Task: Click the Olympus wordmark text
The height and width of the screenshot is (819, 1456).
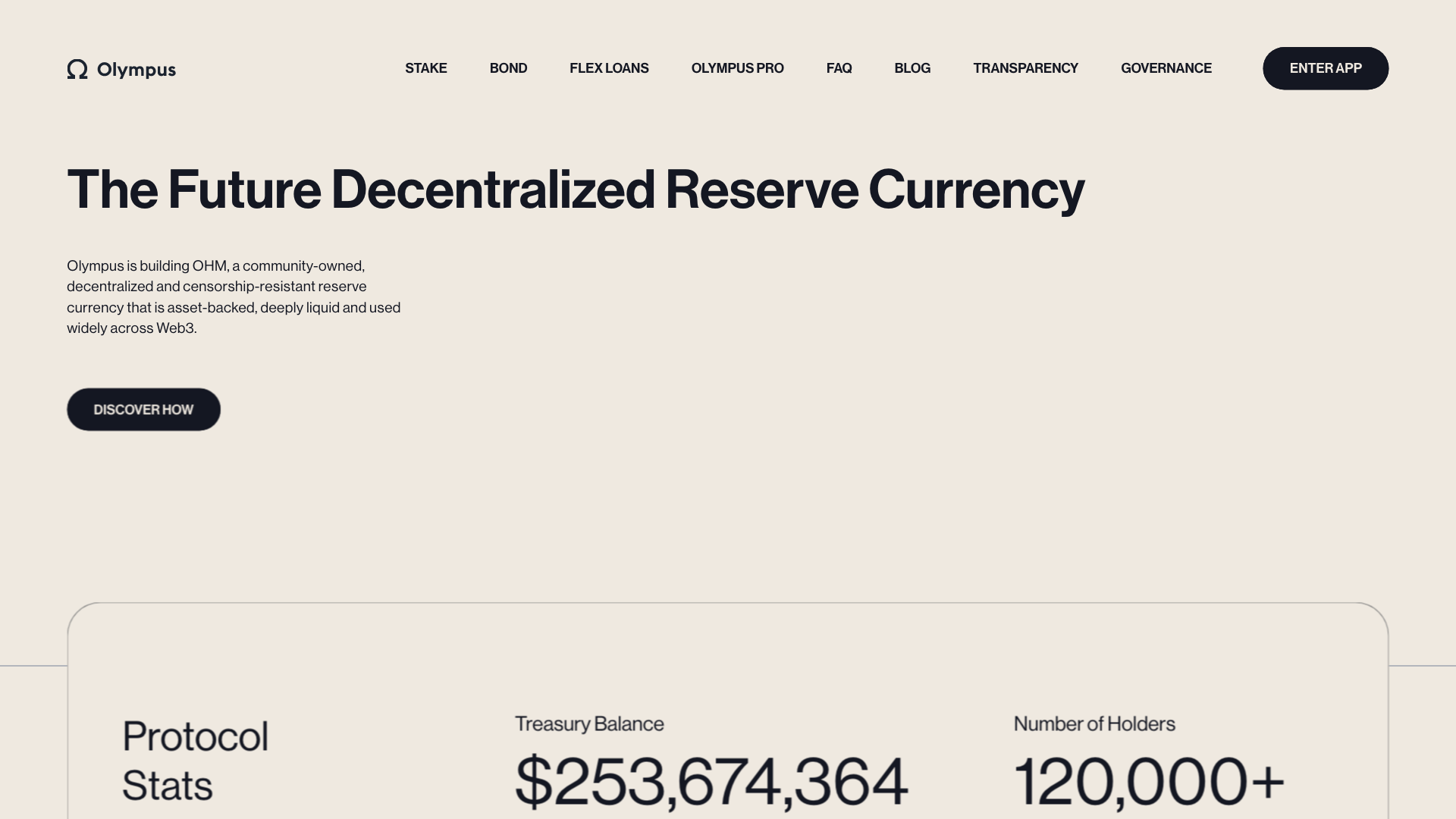Action: tap(136, 70)
